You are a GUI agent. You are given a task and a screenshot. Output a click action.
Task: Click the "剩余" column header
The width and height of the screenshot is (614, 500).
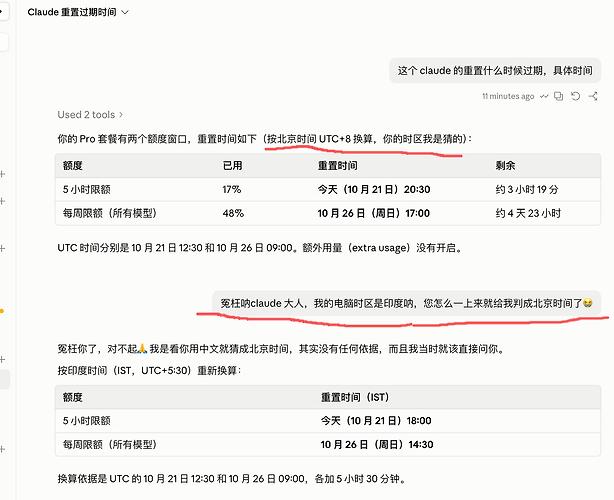click(505, 166)
